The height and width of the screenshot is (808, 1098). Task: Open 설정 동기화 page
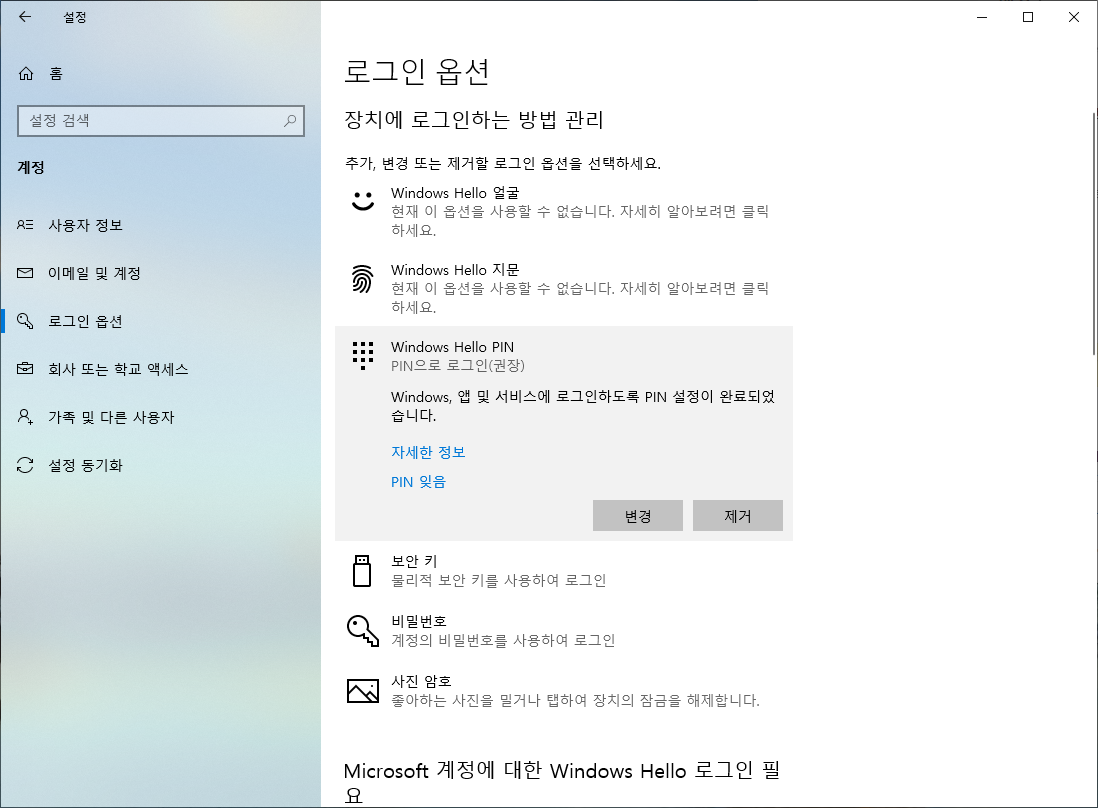pyautogui.click(x=160, y=465)
